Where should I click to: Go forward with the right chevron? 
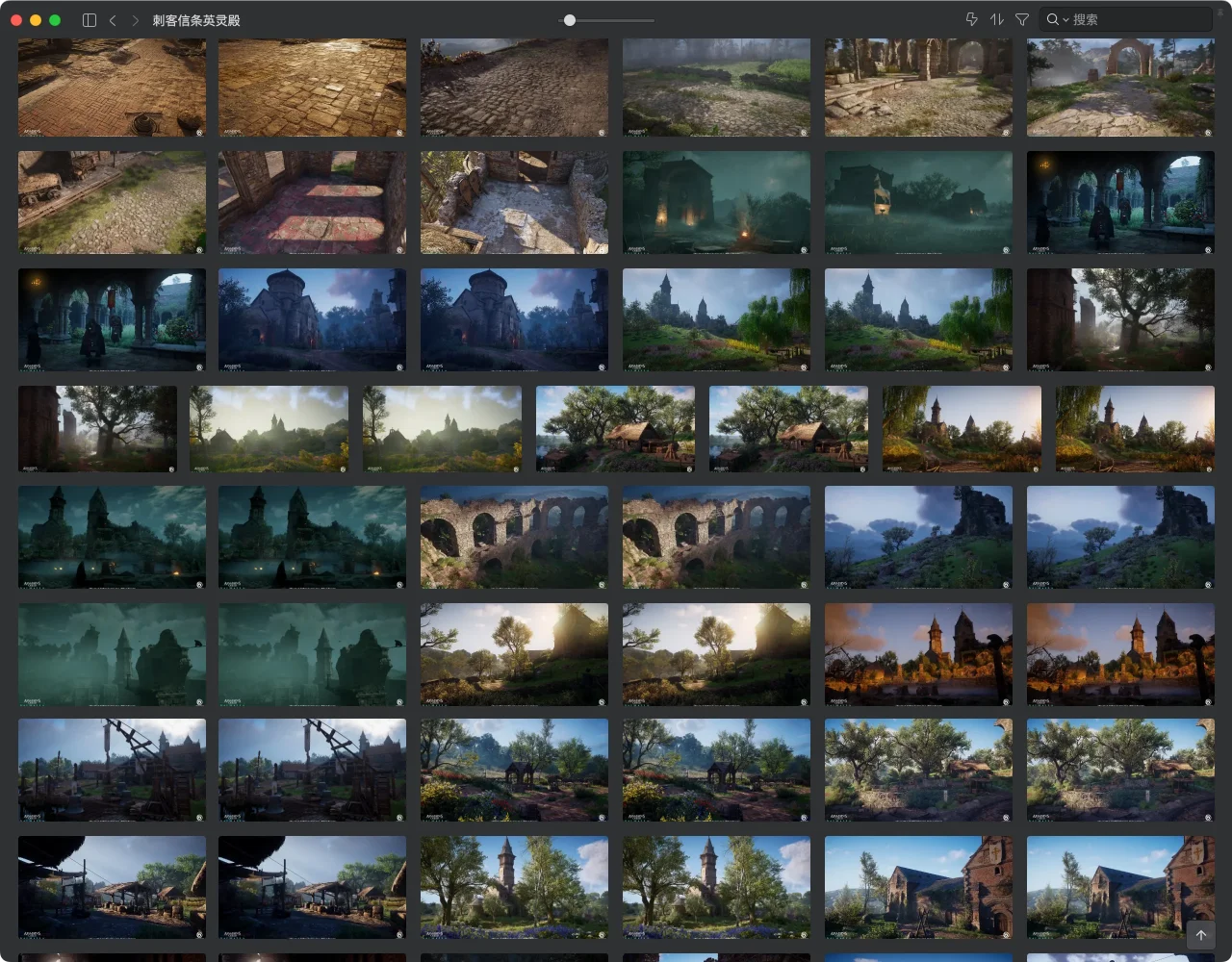(135, 19)
